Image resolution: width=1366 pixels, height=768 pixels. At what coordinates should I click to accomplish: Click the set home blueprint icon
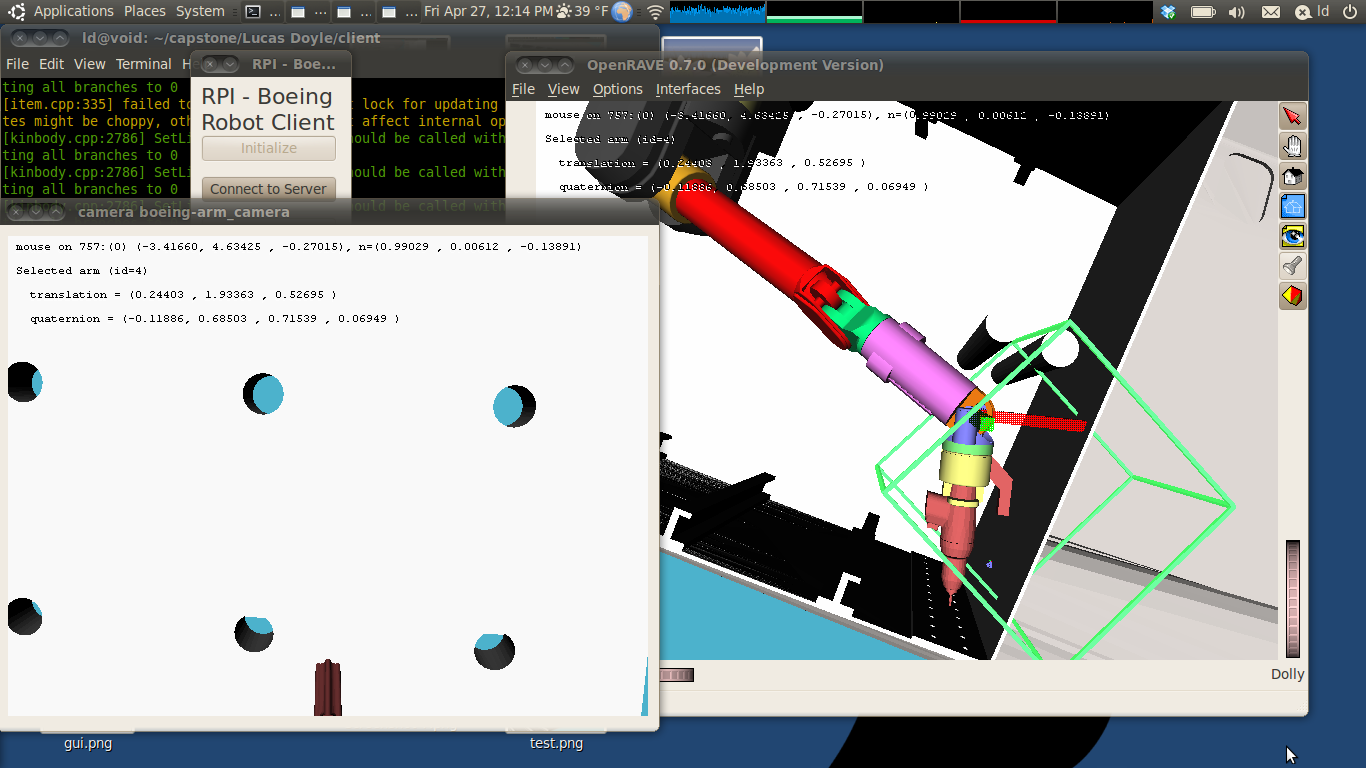tap(1293, 207)
